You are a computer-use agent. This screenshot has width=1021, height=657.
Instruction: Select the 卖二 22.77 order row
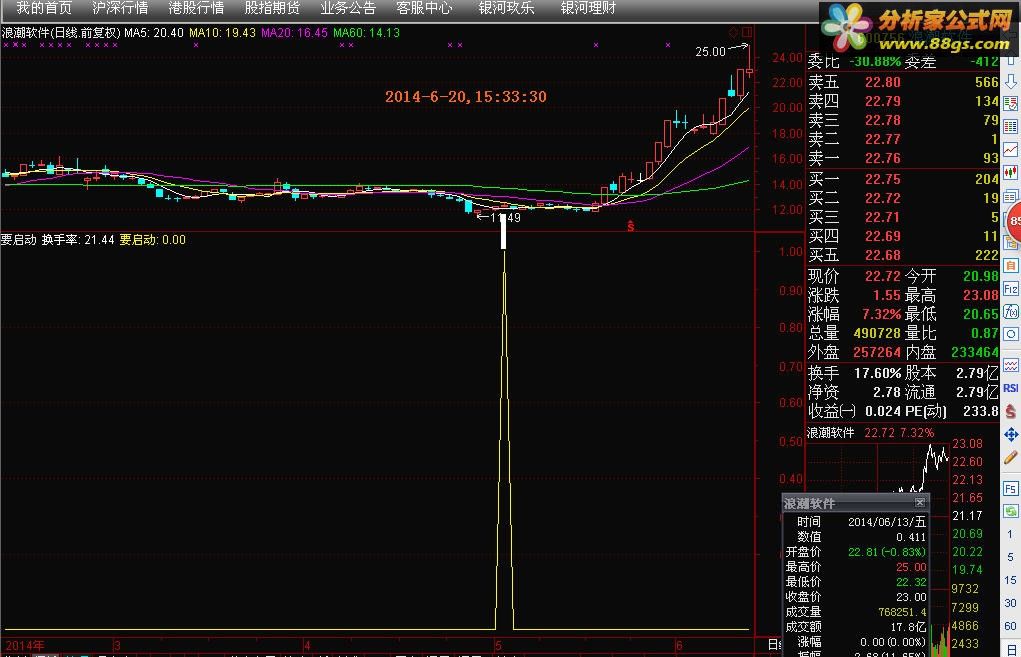point(902,139)
